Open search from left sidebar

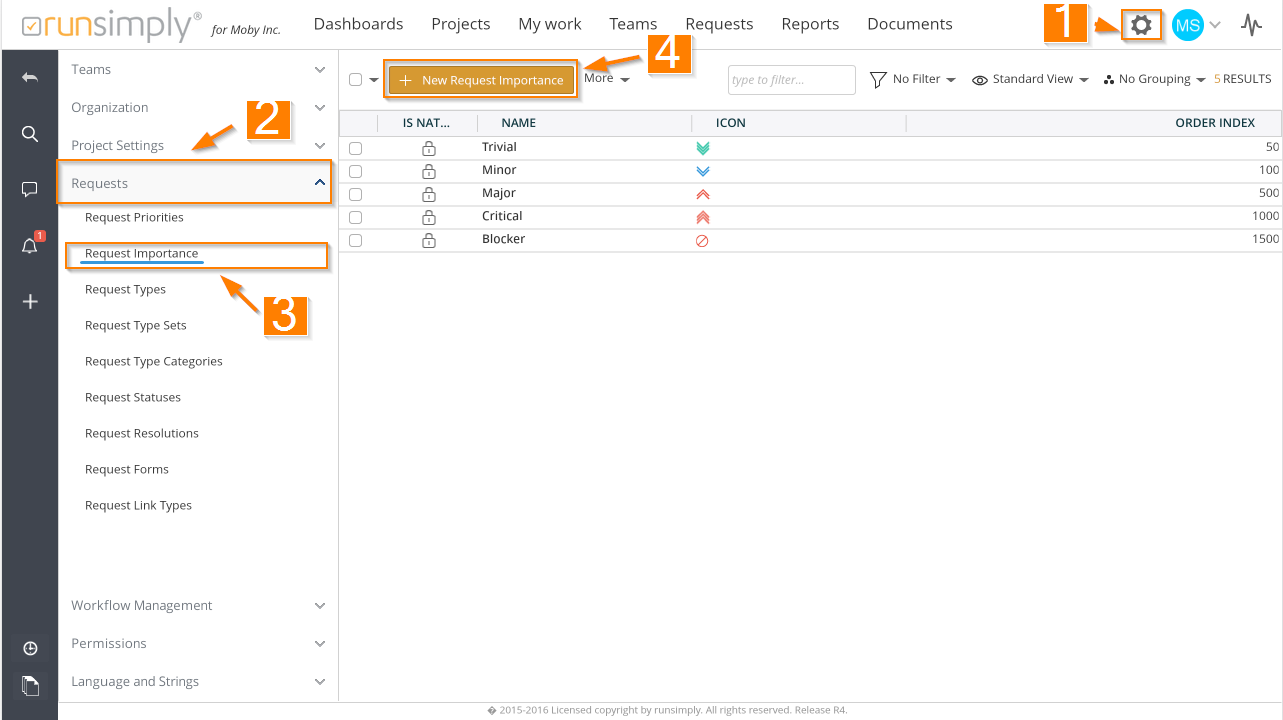[30, 134]
